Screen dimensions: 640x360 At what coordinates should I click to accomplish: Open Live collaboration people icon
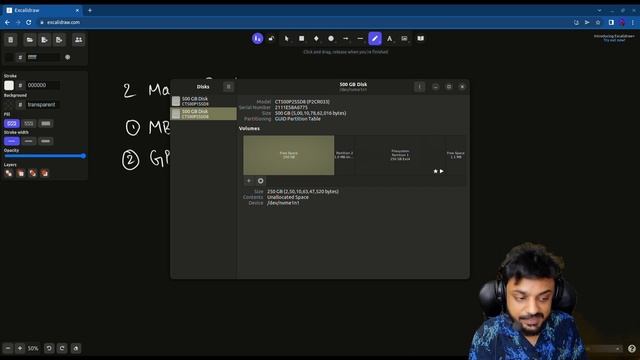78,40
